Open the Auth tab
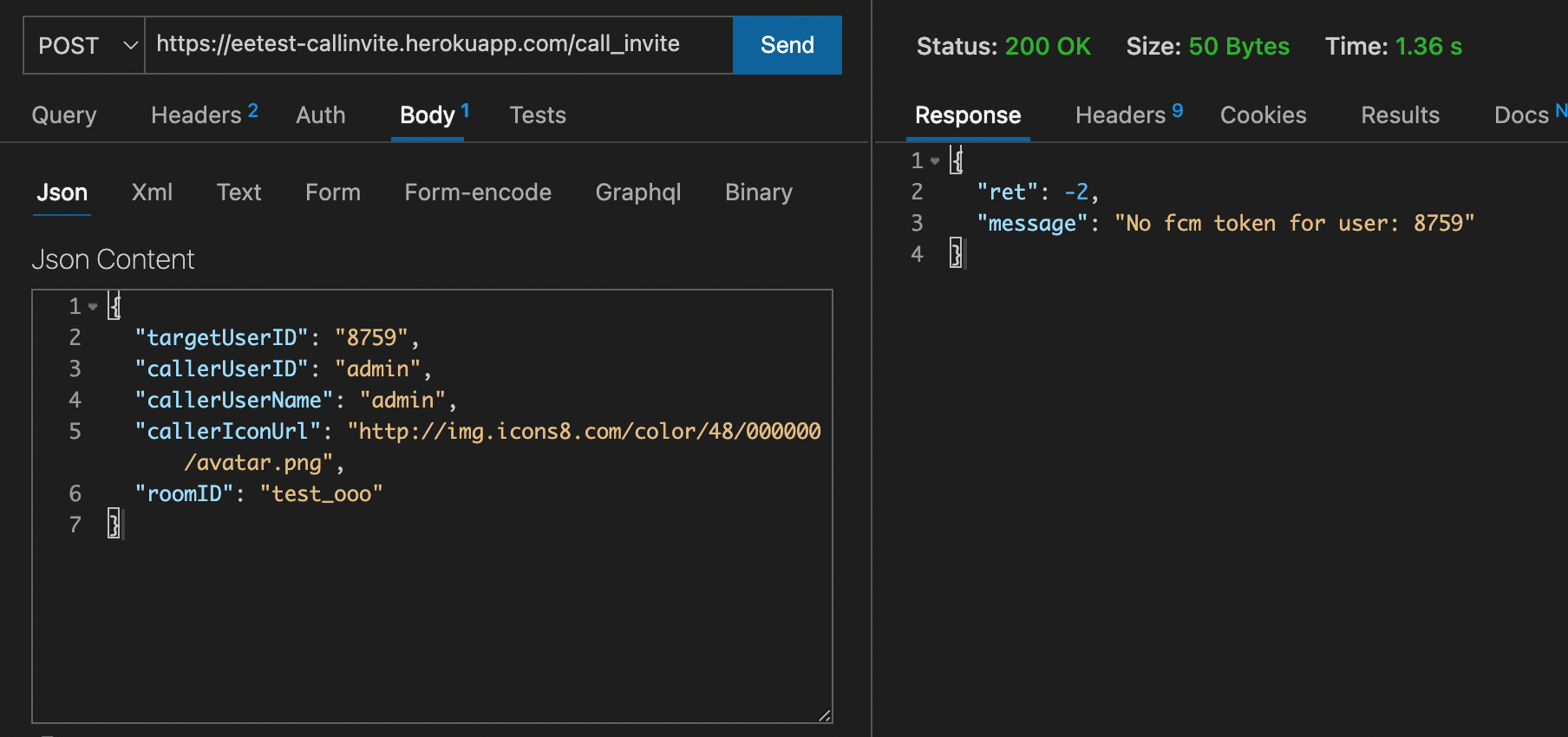Screen dimensions: 1568x737 321,115
